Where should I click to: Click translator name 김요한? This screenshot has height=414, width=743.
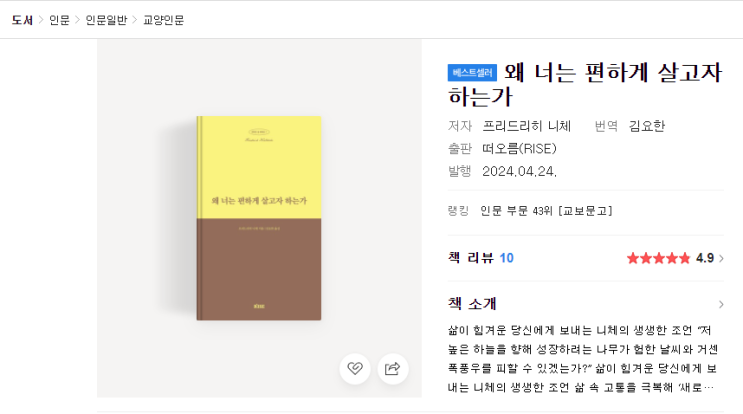(x=647, y=126)
